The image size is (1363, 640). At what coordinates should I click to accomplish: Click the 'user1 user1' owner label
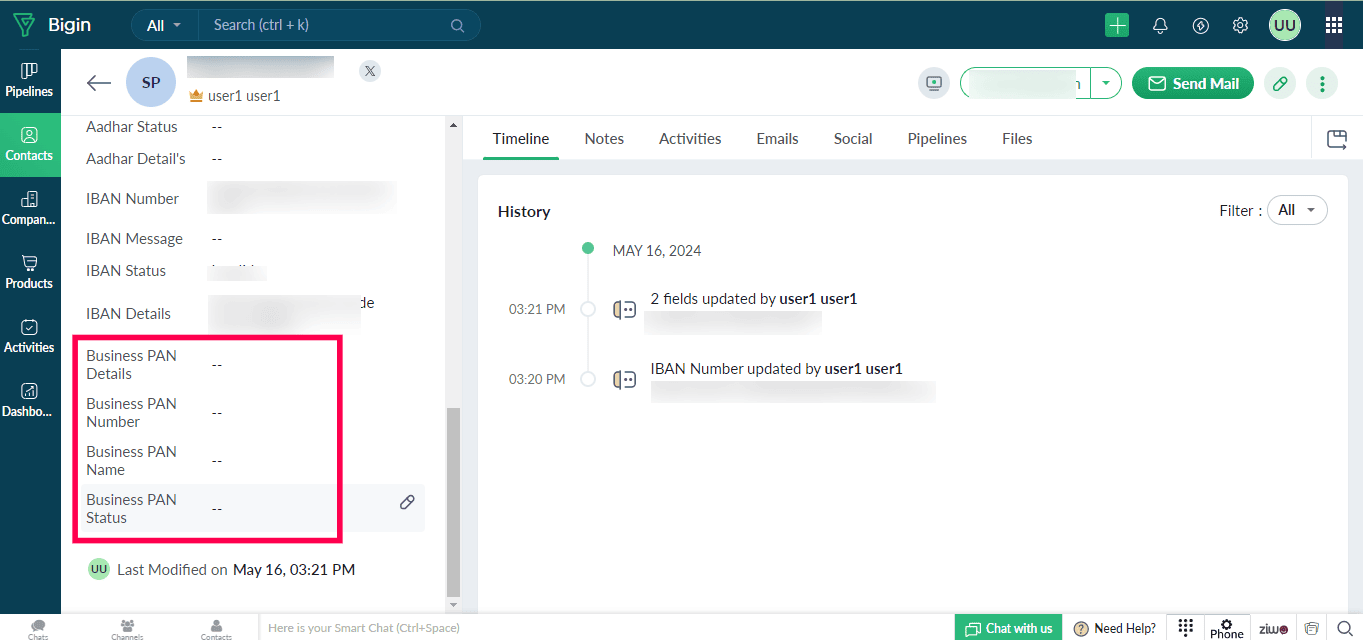243,96
